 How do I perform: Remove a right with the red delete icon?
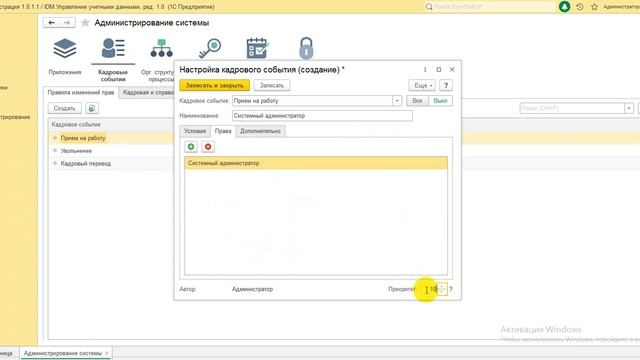[x=208, y=147]
